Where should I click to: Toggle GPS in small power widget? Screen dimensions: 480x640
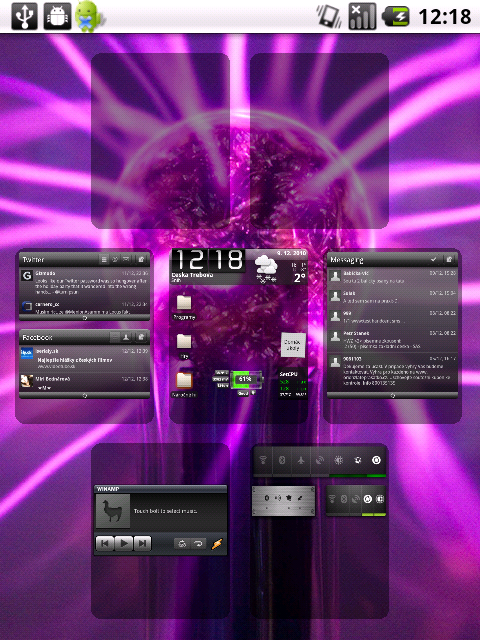click(356, 499)
